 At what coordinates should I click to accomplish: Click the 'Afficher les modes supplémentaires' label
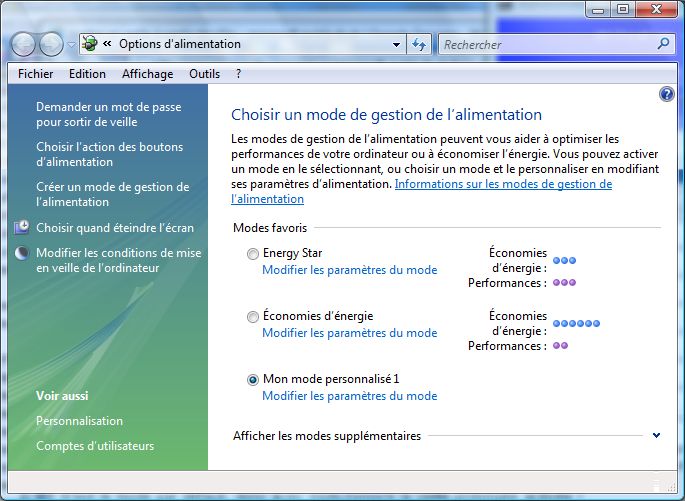pos(327,436)
